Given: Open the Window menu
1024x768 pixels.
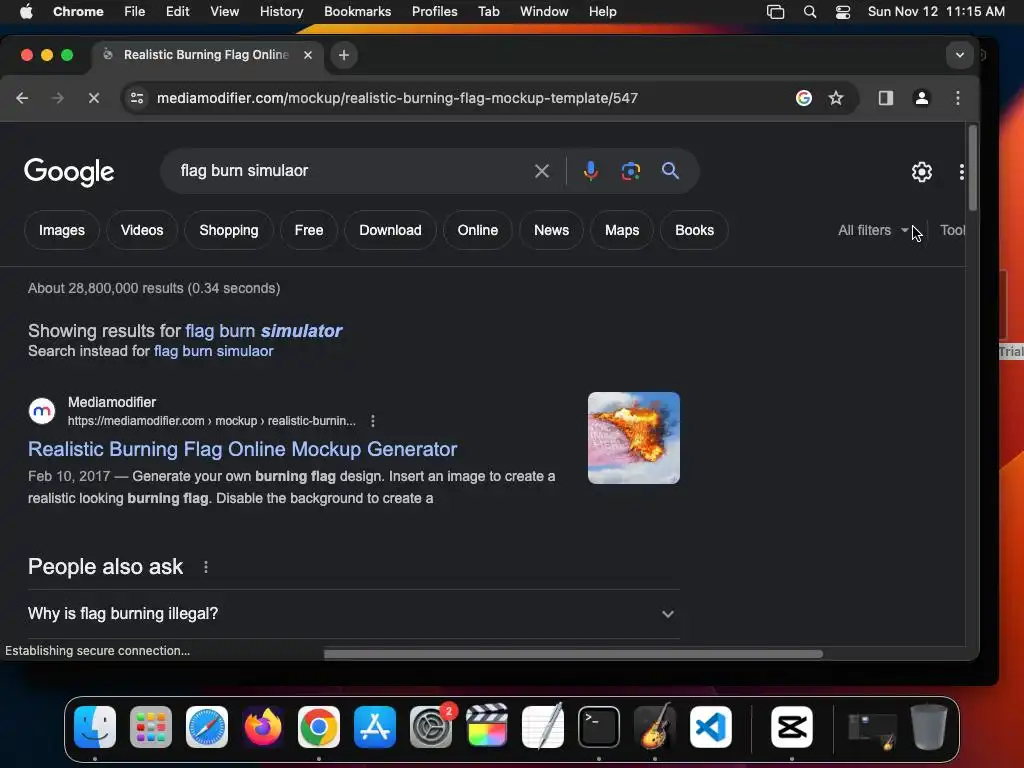Looking at the screenshot, I should click(x=544, y=12).
